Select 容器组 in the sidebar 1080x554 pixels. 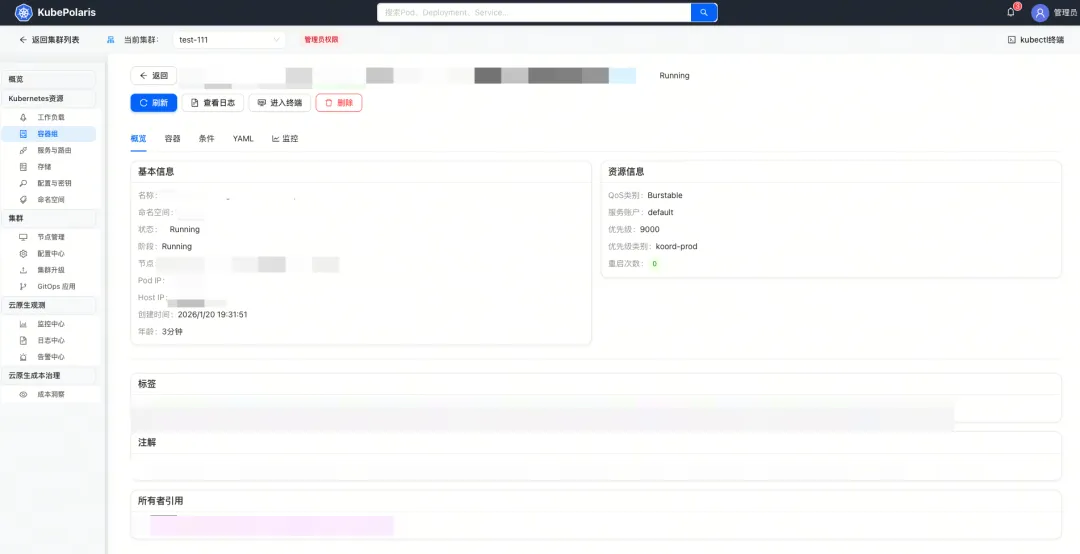coord(48,134)
